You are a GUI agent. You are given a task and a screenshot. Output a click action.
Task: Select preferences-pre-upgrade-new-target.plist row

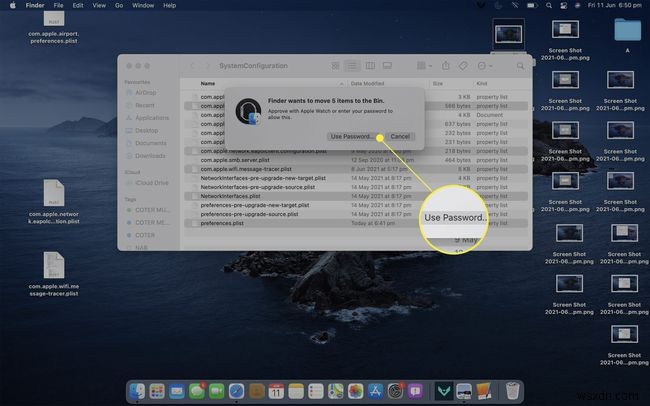pos(356,205)
